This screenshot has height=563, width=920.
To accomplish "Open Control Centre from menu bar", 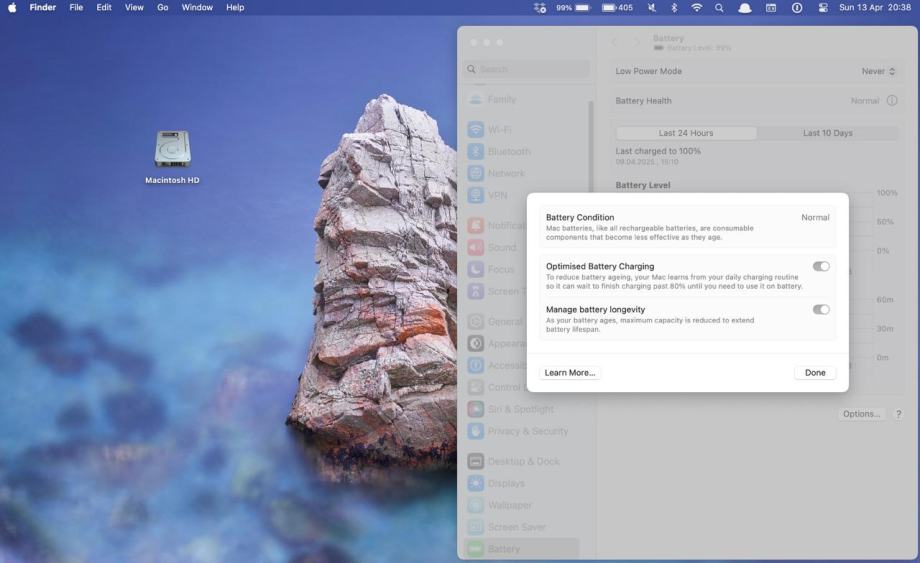I will 823,7.
